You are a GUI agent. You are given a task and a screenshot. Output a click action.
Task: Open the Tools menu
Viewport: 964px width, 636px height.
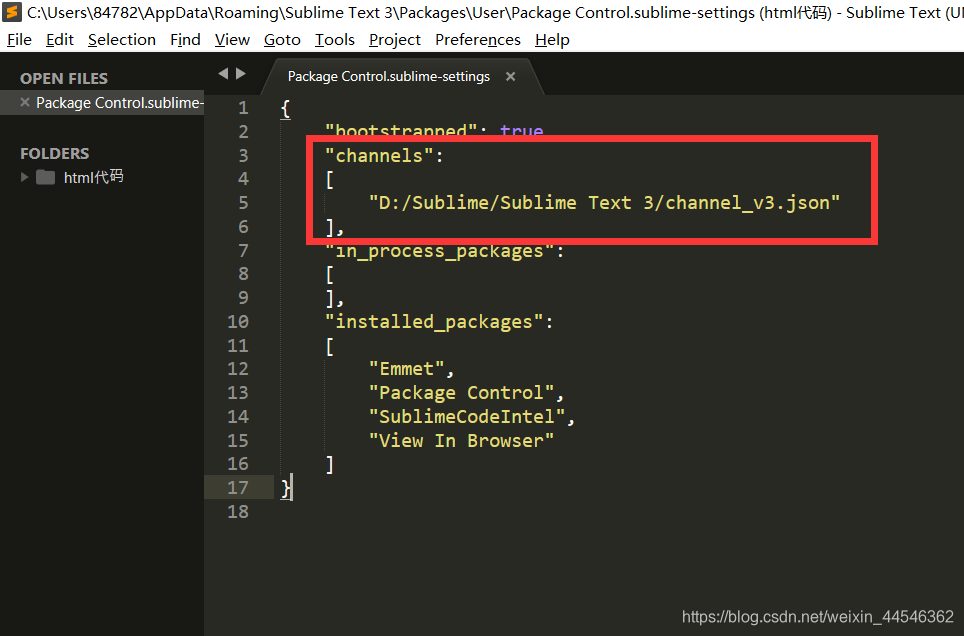pos(334,40)
